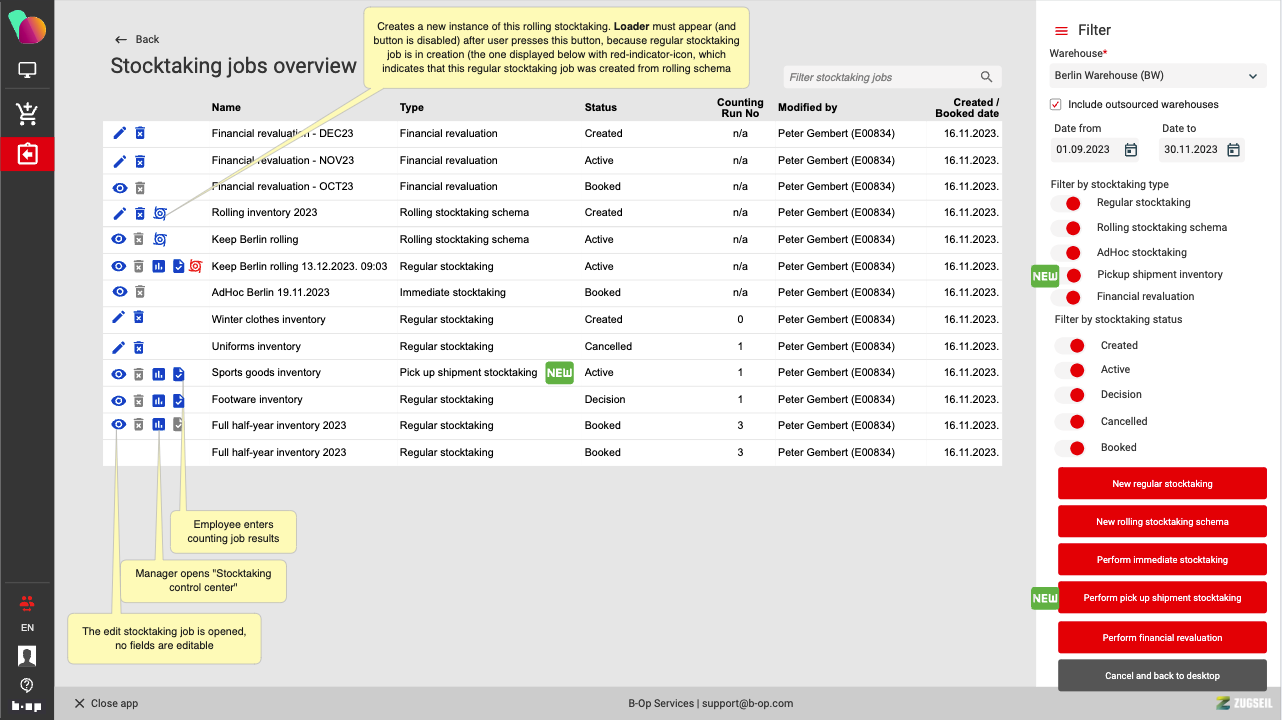
Task: Open the Date from calendar picker
Action: (x=1130, y=150)
